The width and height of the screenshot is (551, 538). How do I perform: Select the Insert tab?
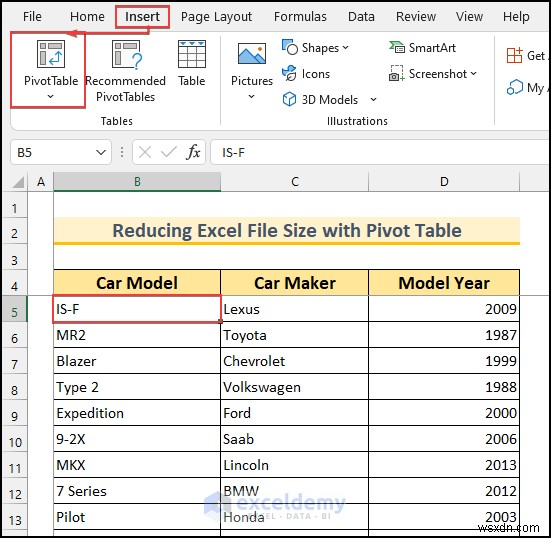coord(142,17)
